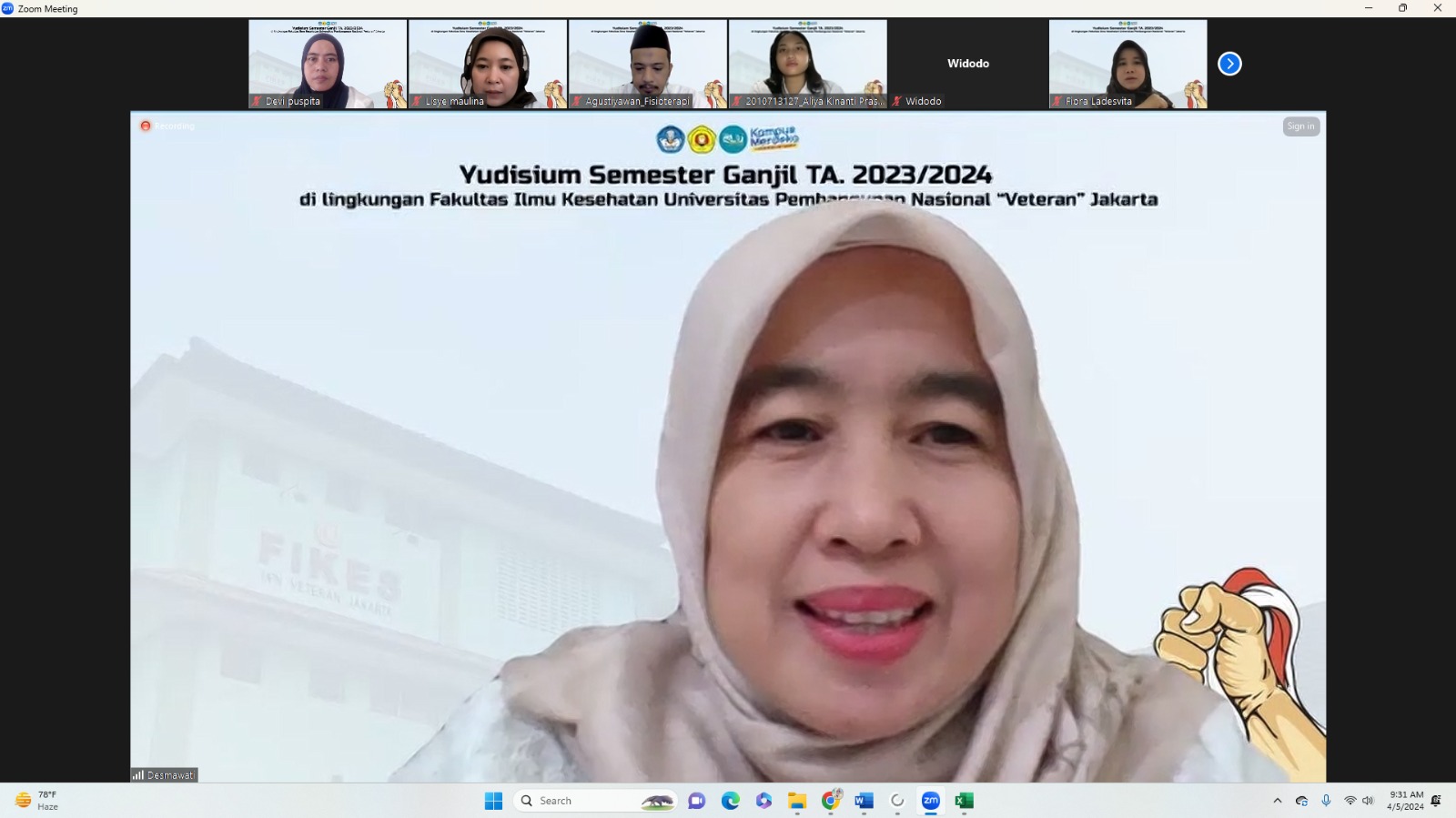Click the Zoom icon in the taskbar

[930, 801]
